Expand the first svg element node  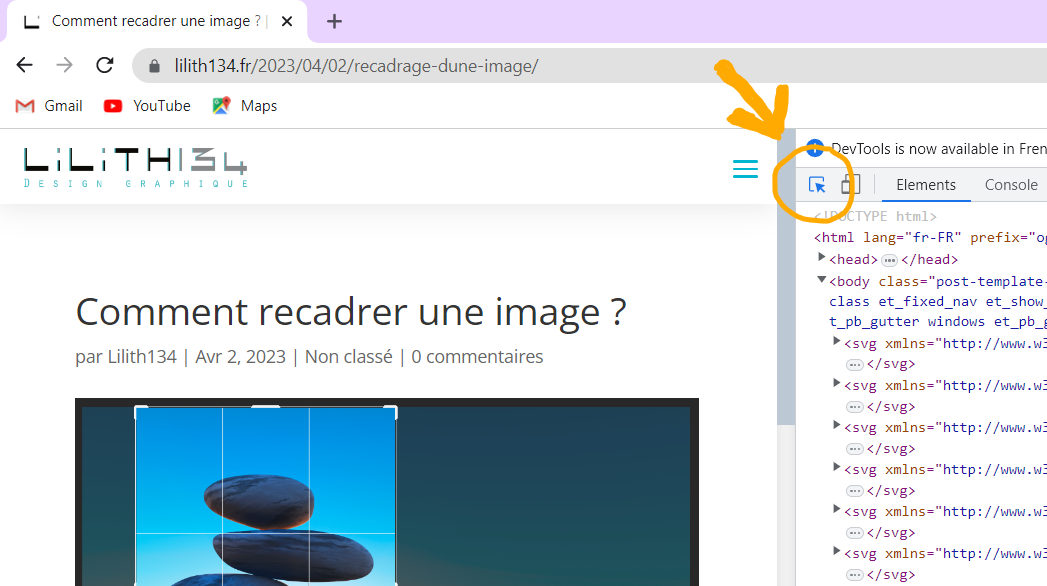[x=838, y=343]
